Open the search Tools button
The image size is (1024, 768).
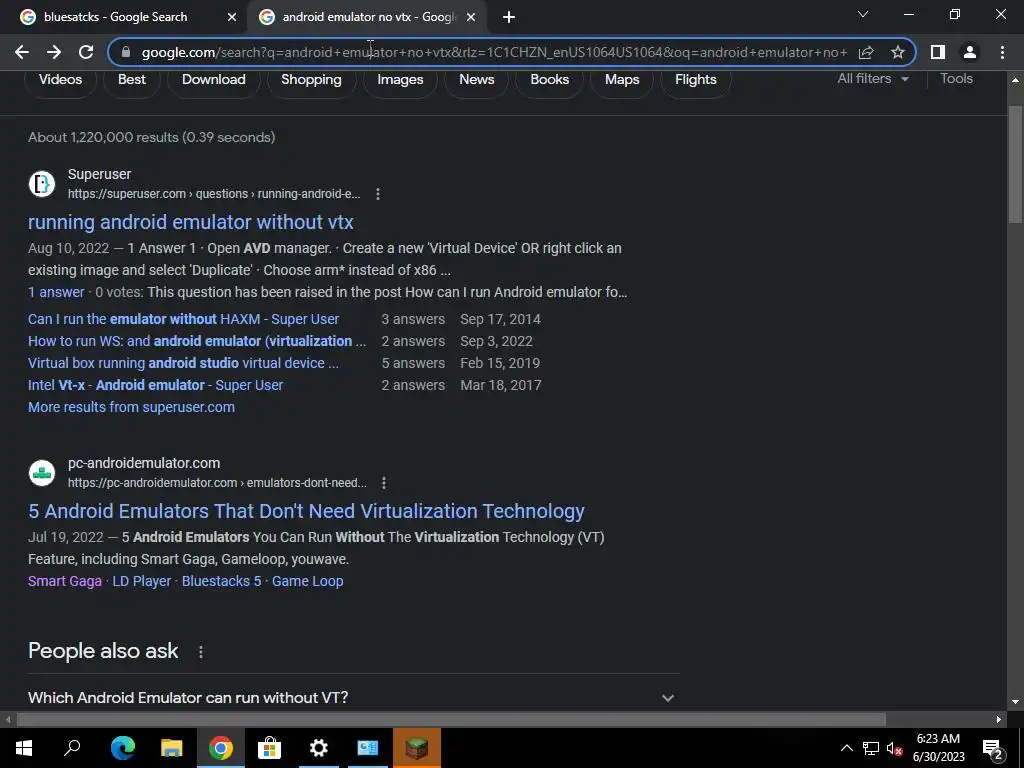[956, 79]
